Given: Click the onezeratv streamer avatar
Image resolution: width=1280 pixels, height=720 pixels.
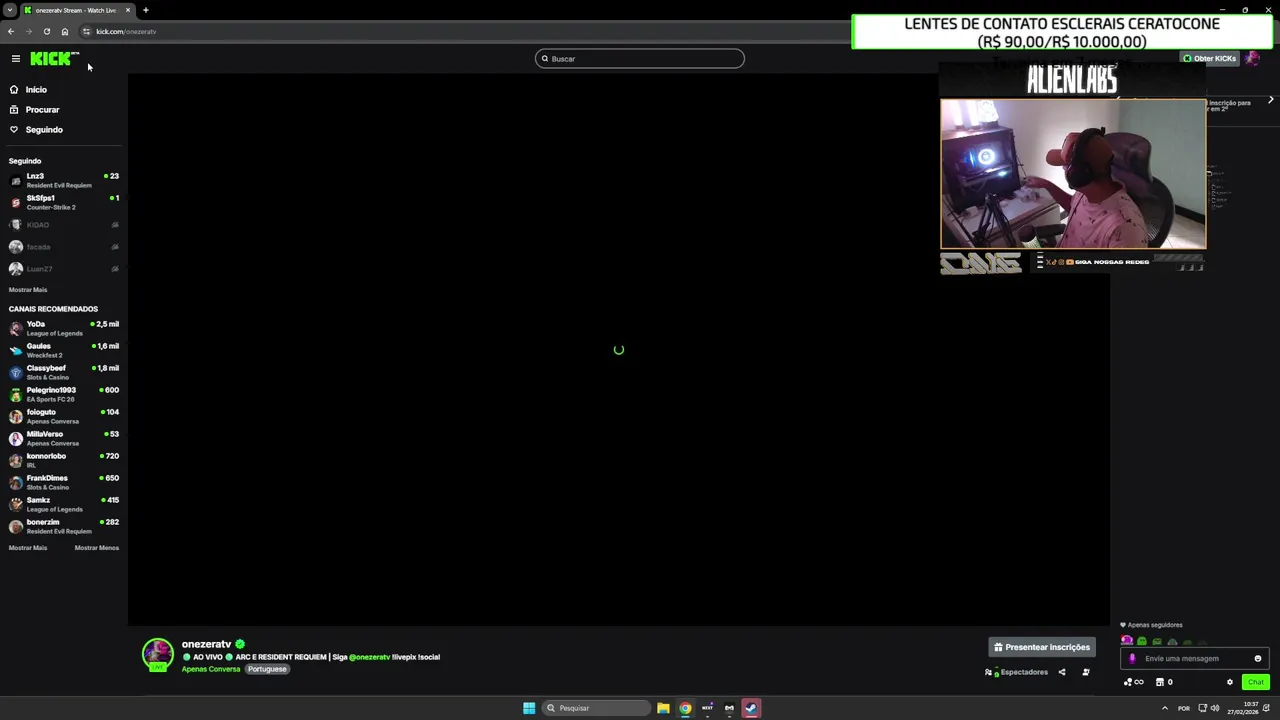Looking at the screenshot, I should (157, 654).
